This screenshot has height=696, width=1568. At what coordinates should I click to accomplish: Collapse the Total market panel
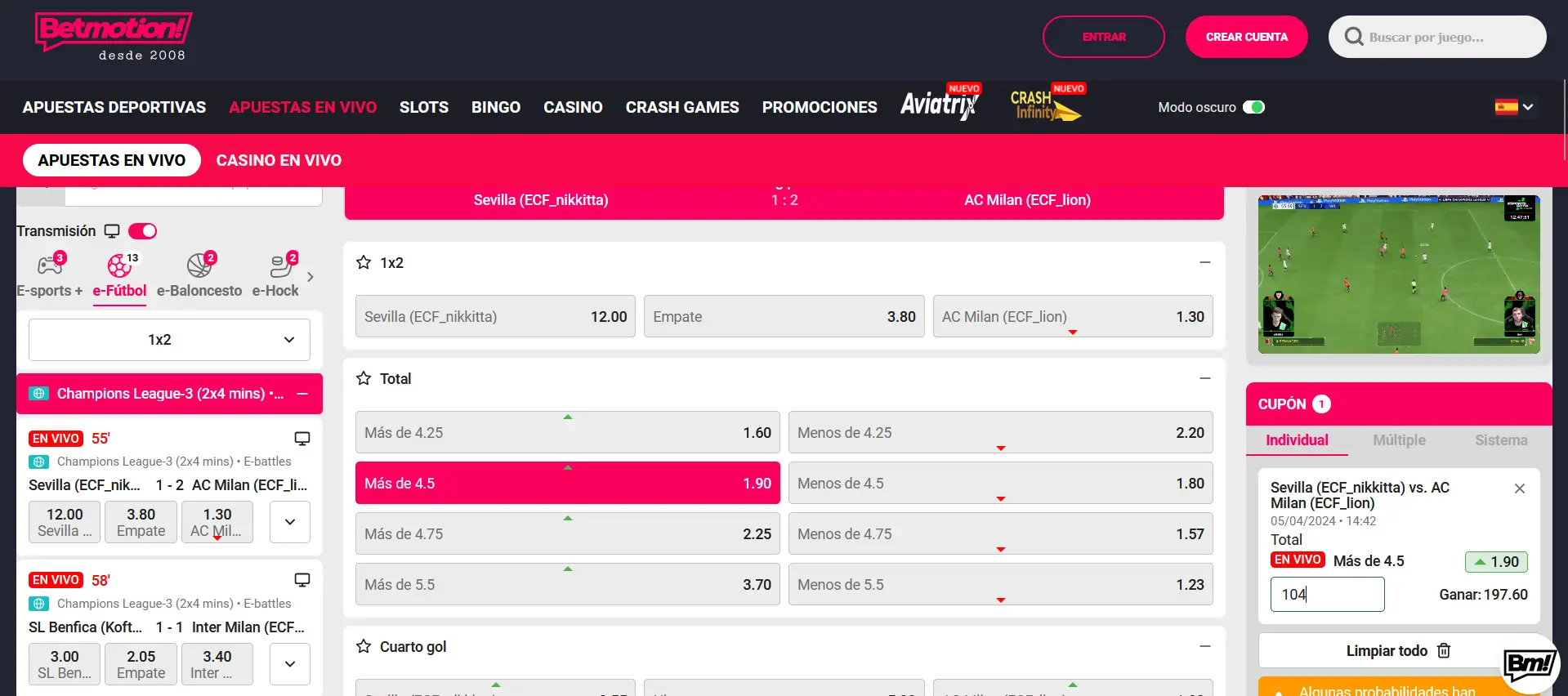pyautogui.click(x=1204, y=378)
